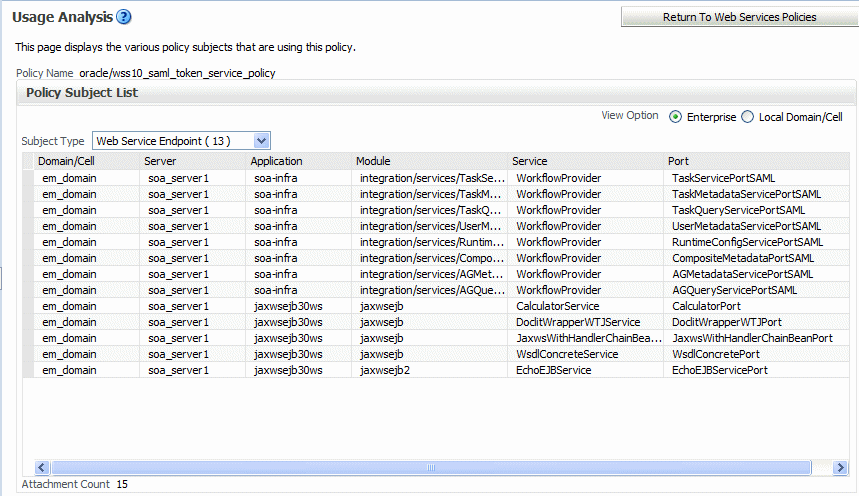Click row selector of the TaskServicePortSAML row
The height and width of the screenshot is (496, 859).
click(x=28, y=178)
